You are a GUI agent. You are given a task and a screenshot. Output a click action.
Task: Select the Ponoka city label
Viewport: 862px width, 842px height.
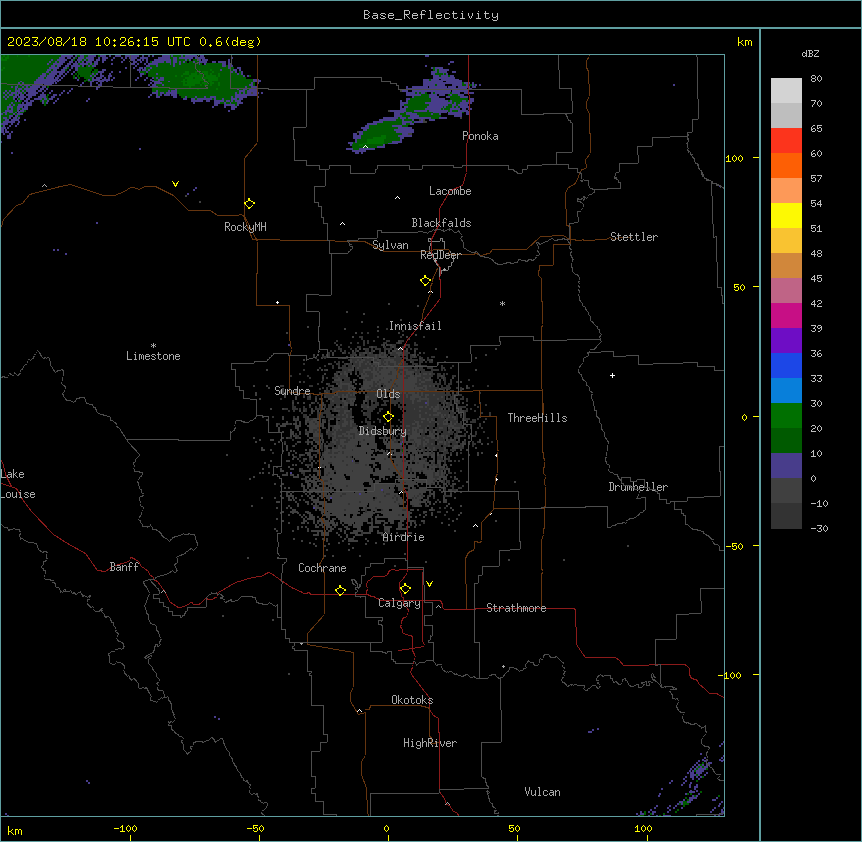[480, 136]
